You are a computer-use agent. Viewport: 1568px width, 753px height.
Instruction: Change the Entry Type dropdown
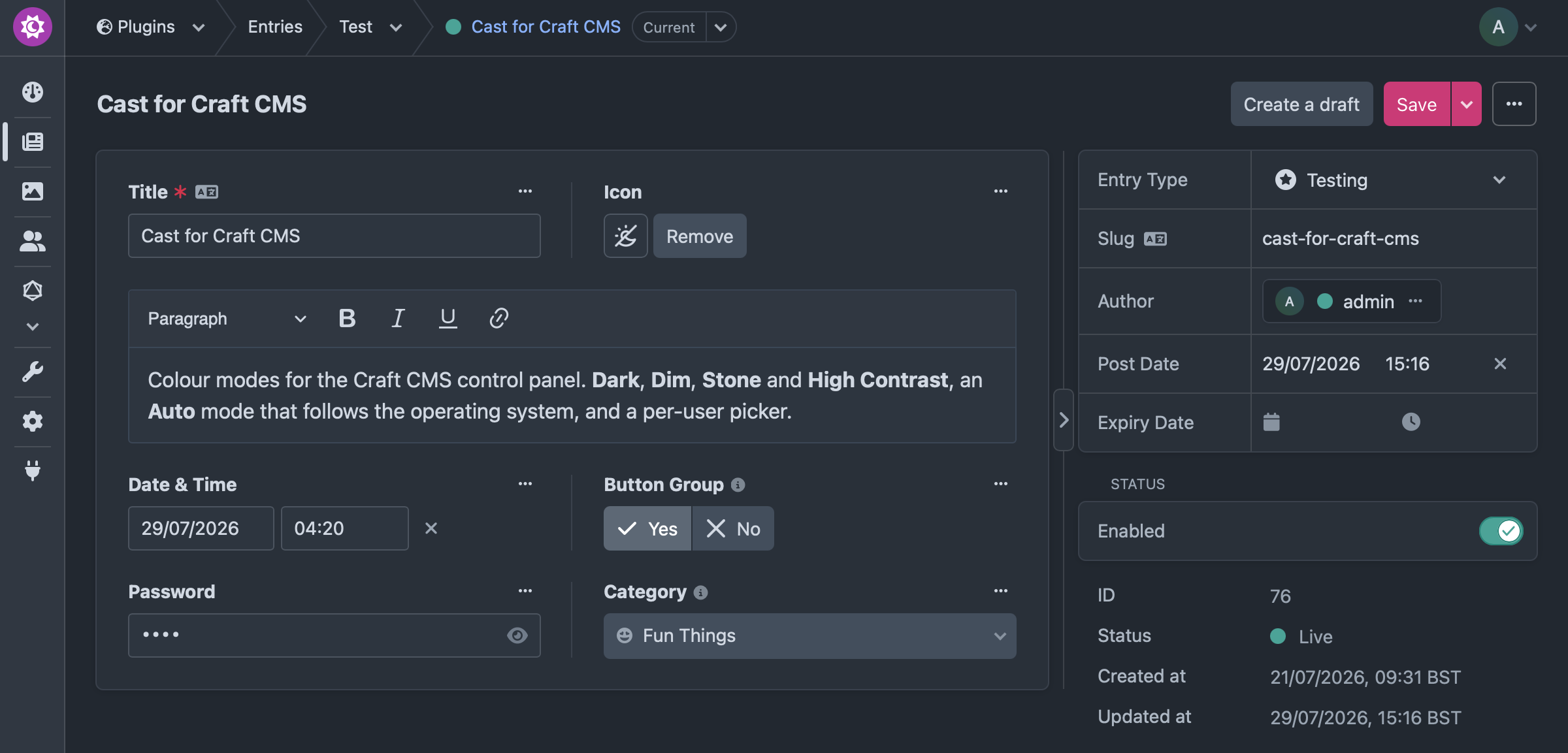point(1394,180)
